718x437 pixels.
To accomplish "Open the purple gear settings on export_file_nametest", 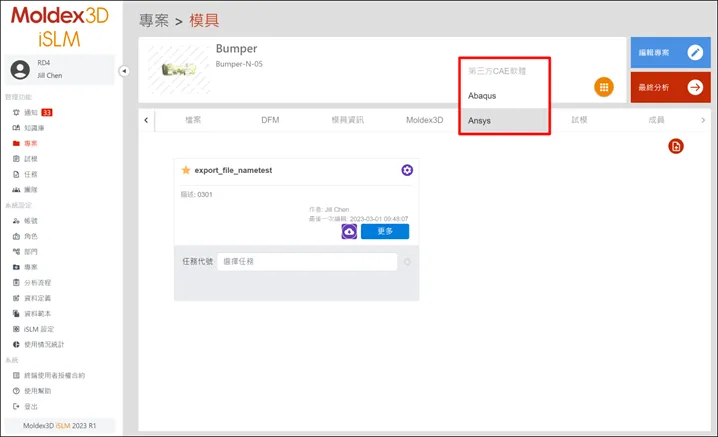I will tap(407, 170).
